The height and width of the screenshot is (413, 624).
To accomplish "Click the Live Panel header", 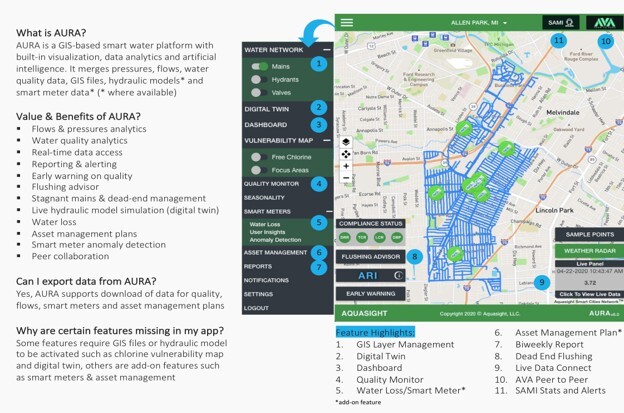I will coord(590,264).
